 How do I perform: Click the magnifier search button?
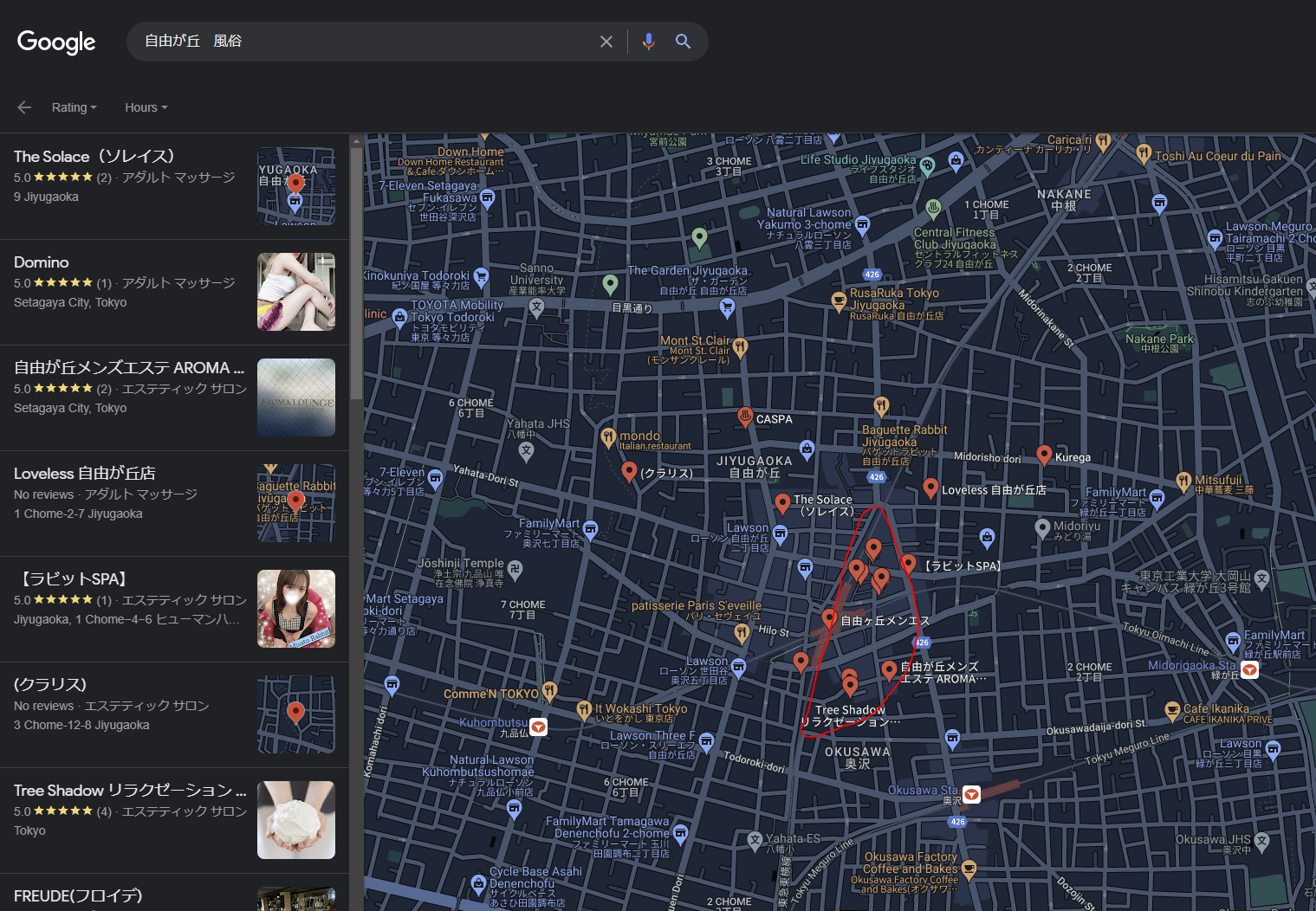tap(683, 42)
